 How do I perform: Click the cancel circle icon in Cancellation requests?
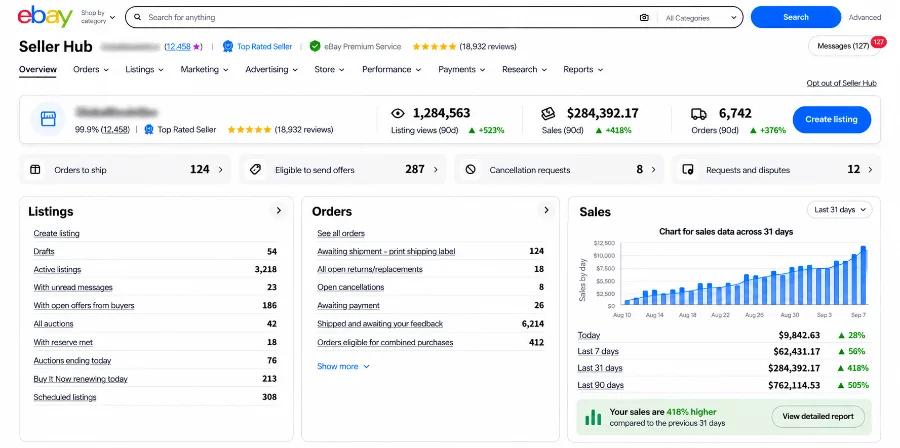coord(471,170)
